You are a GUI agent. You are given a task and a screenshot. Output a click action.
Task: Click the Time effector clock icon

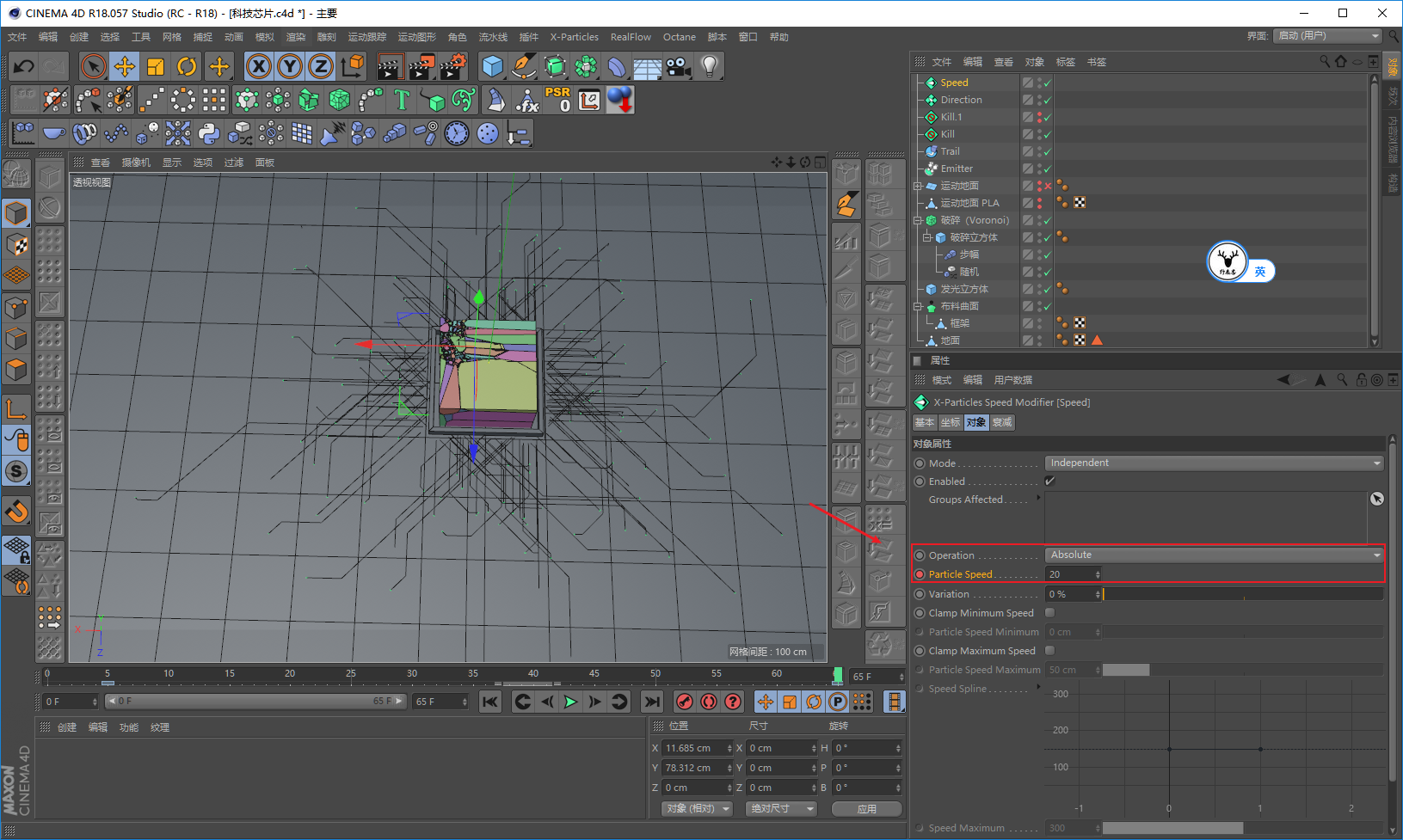click(x=457, y=133)
